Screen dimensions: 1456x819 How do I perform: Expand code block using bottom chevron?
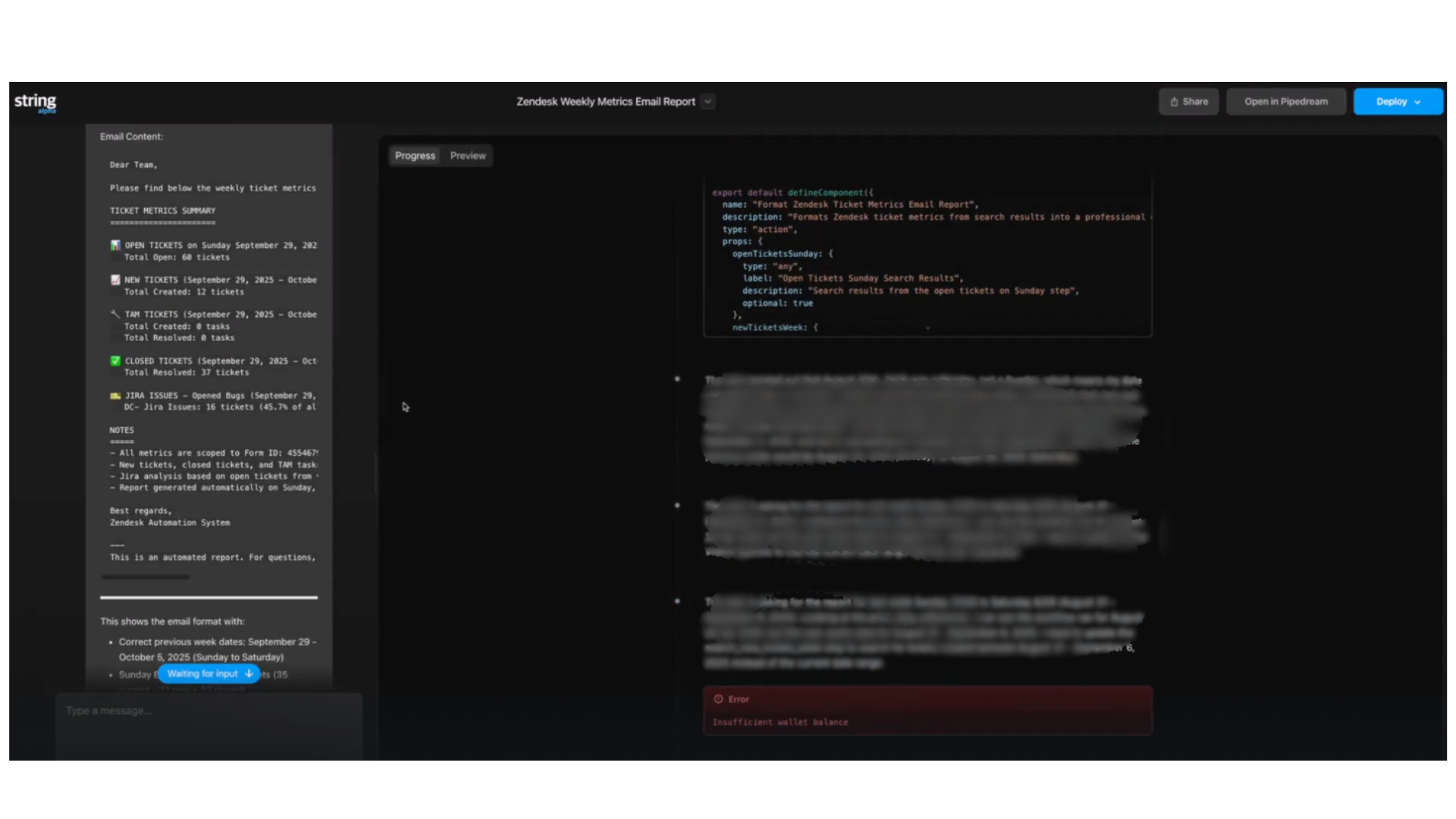(x=927, y=328)
